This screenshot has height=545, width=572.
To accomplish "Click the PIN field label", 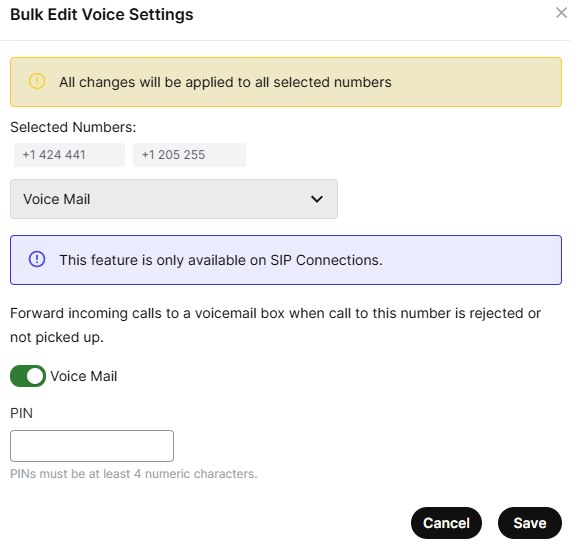I will pyautogui.click(x=22, y=413).
